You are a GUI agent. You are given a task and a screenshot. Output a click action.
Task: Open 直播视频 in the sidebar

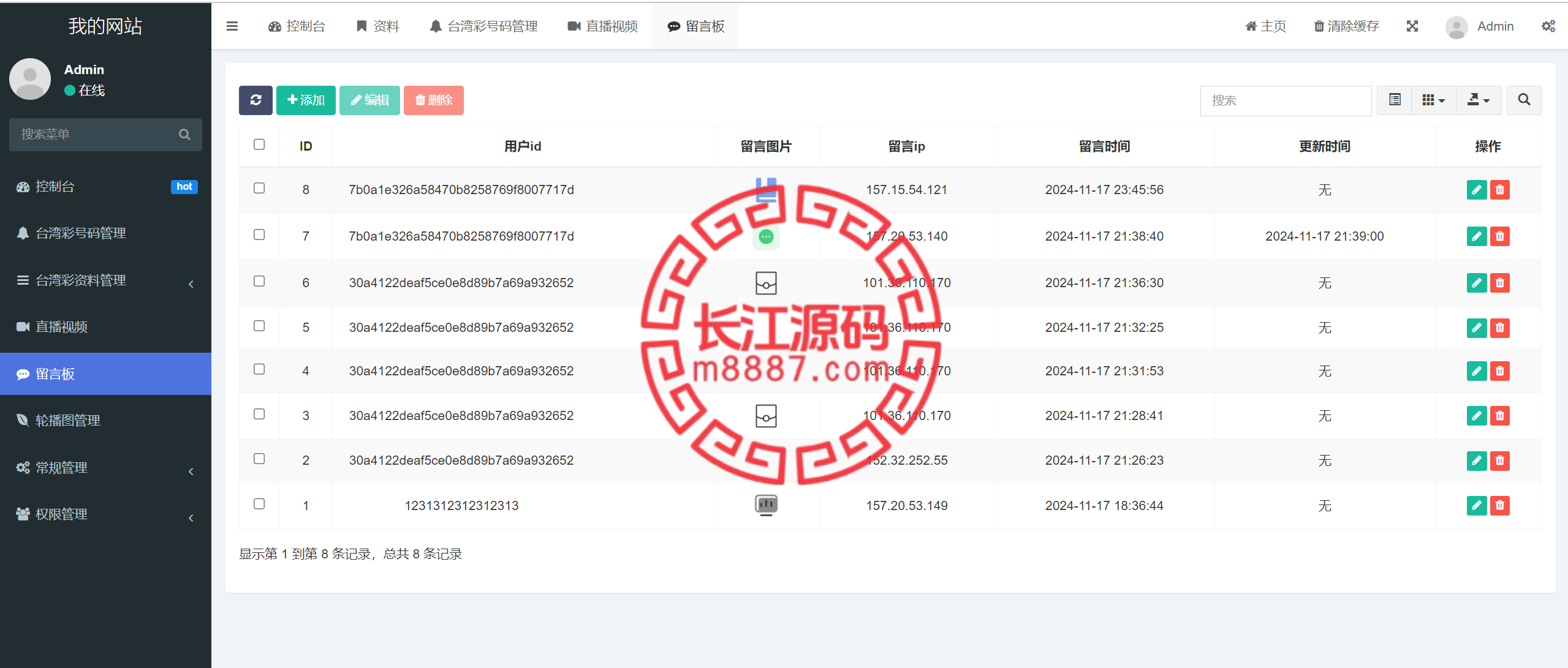tap(105, 327)
